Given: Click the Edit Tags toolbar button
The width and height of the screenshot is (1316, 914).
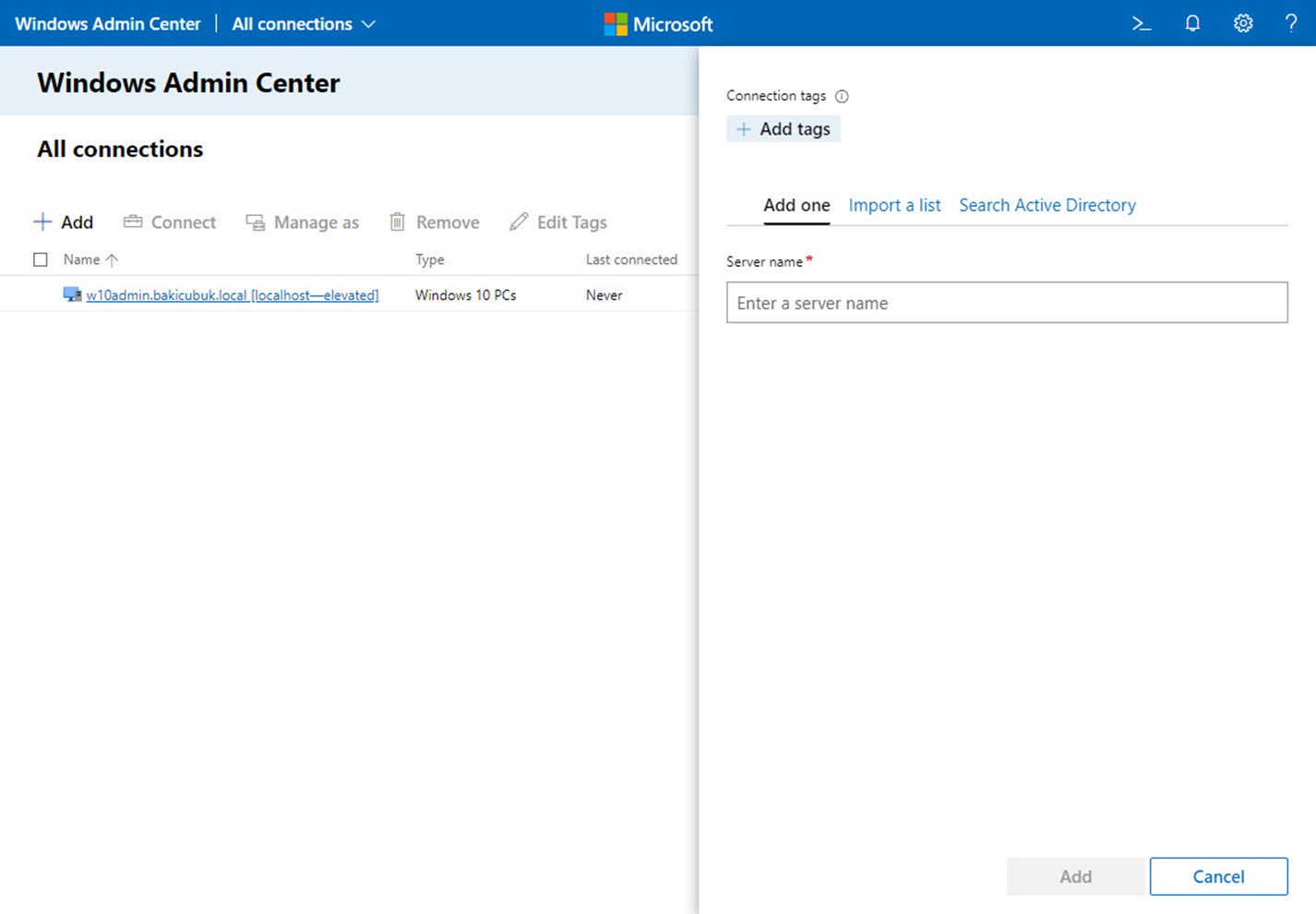Looking at the screenshot, I should point(558,222).
